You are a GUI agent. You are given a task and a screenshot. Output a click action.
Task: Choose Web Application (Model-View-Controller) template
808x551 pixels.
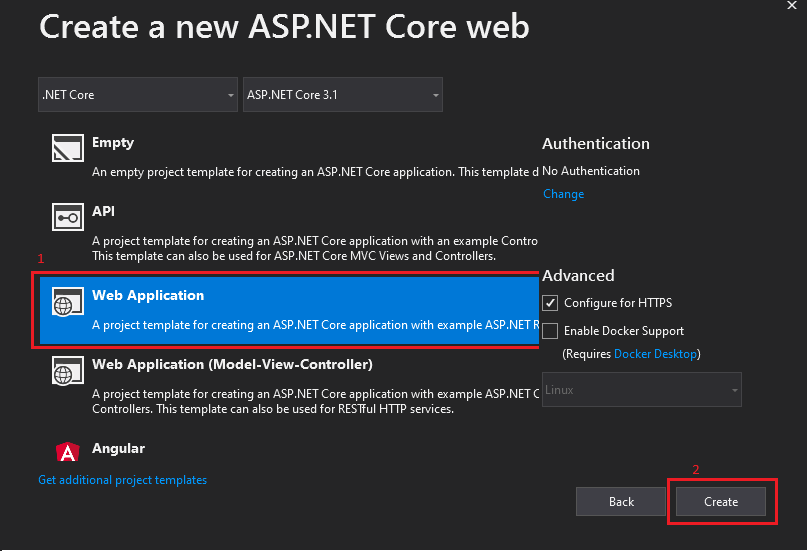[x=232, y=364]
